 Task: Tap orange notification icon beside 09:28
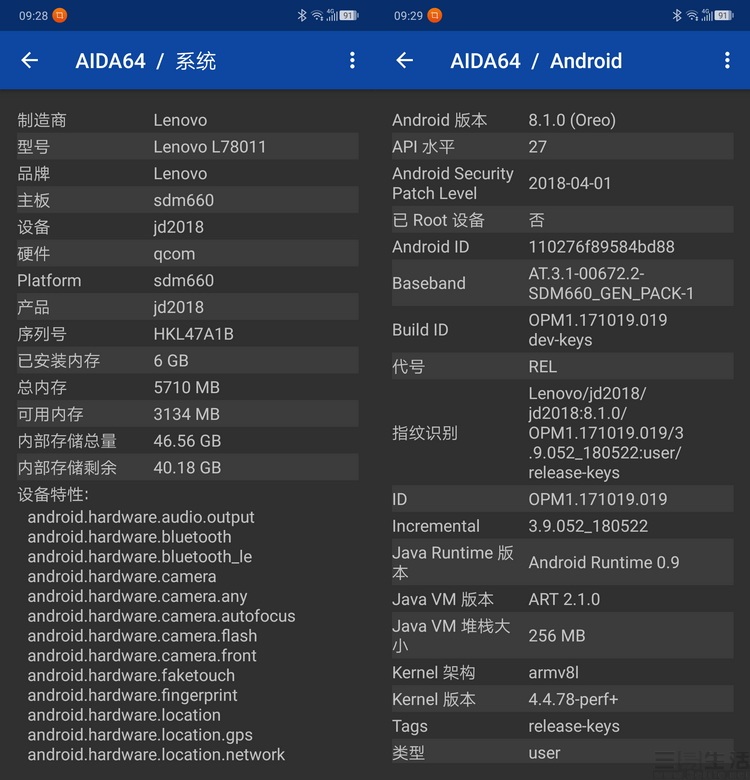coord(61,15)
